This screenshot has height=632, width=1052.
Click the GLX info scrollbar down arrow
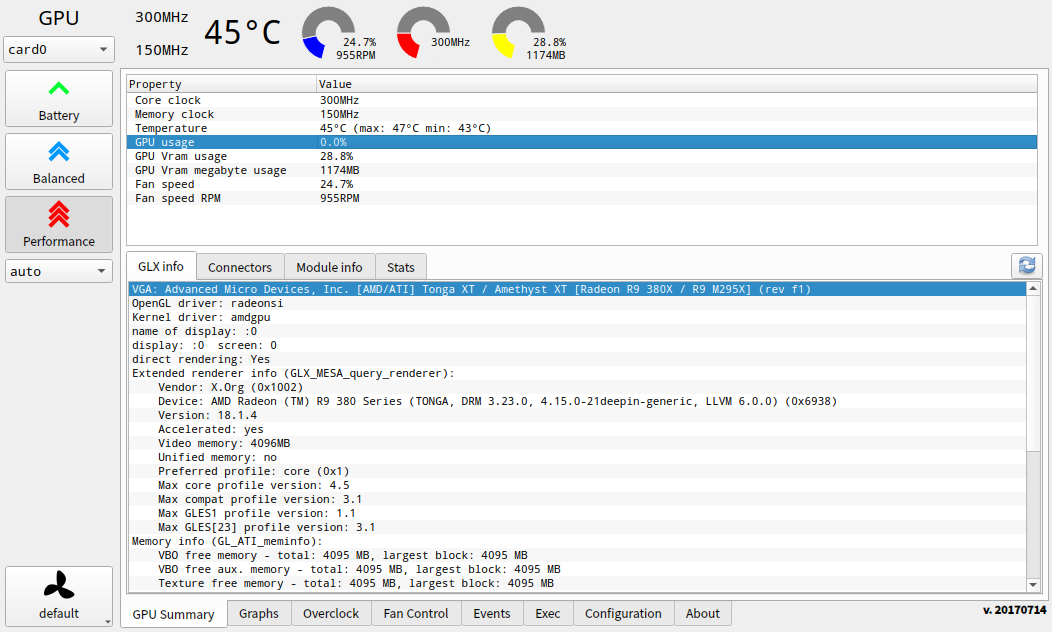point(1033,584)
